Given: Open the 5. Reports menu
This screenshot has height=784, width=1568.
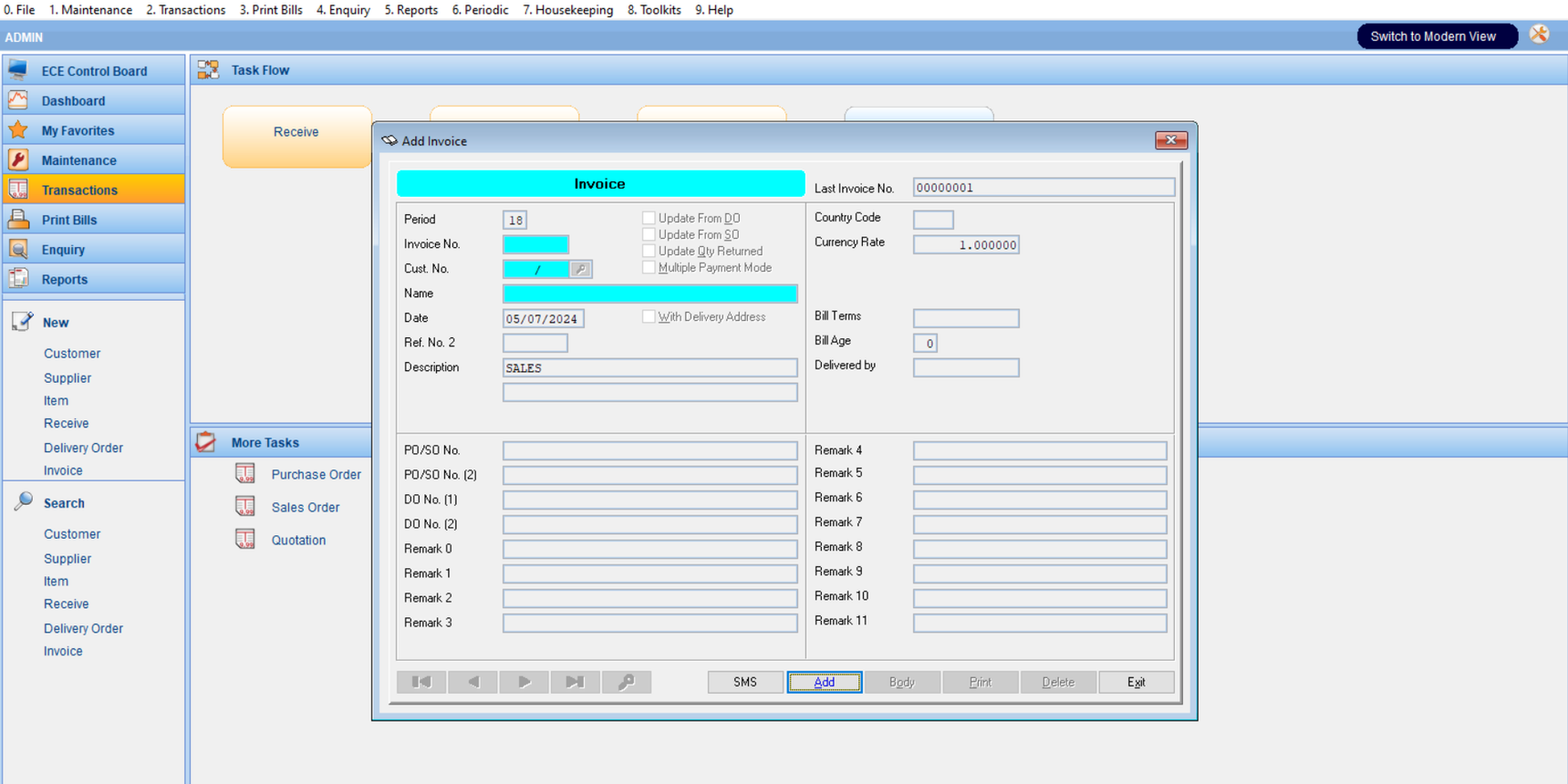Looking at the screenshot, I should (x=410, y=10).
